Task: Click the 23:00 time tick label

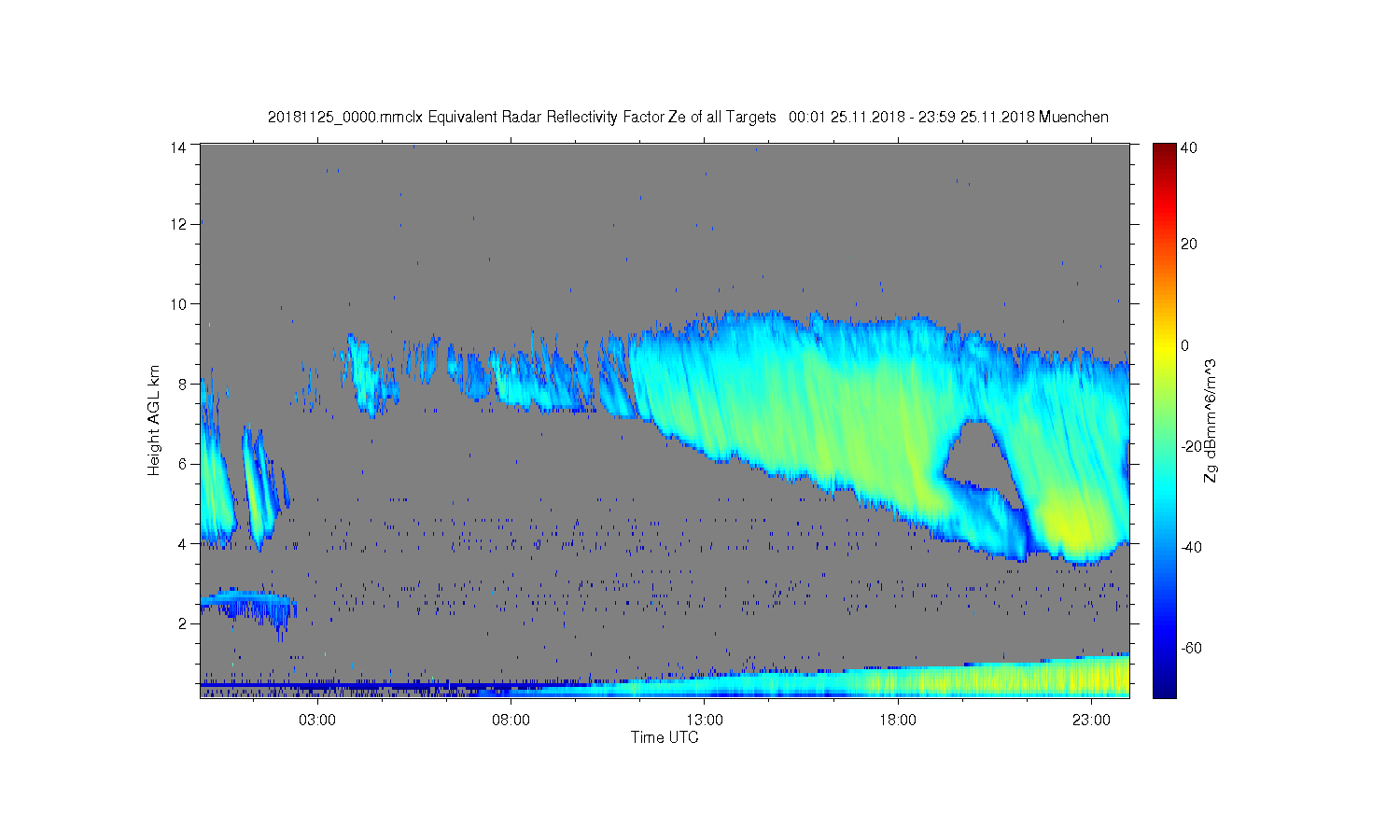Action: coord(1091,721)
